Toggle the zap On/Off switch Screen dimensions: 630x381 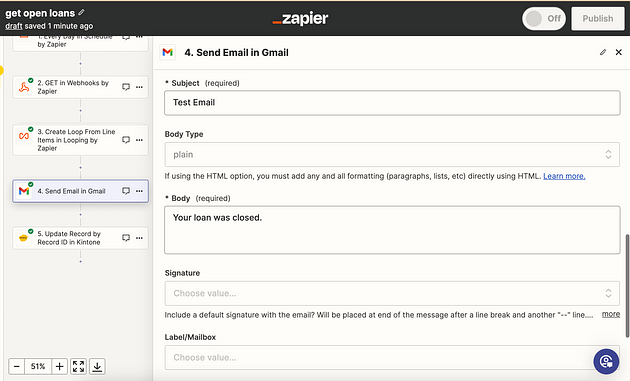tap(544, 18)
